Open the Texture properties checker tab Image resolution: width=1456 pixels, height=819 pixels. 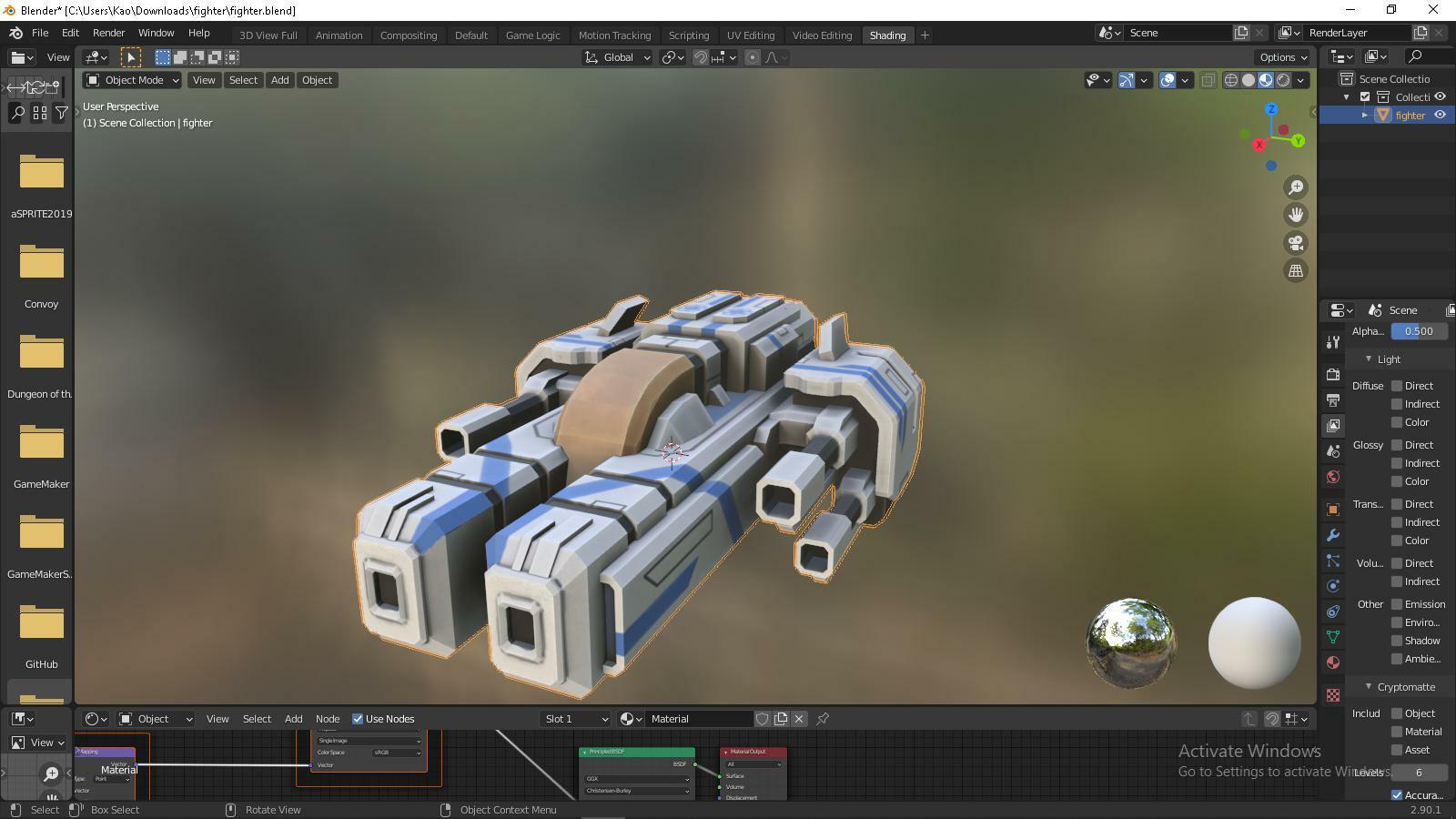point(1333,695)
